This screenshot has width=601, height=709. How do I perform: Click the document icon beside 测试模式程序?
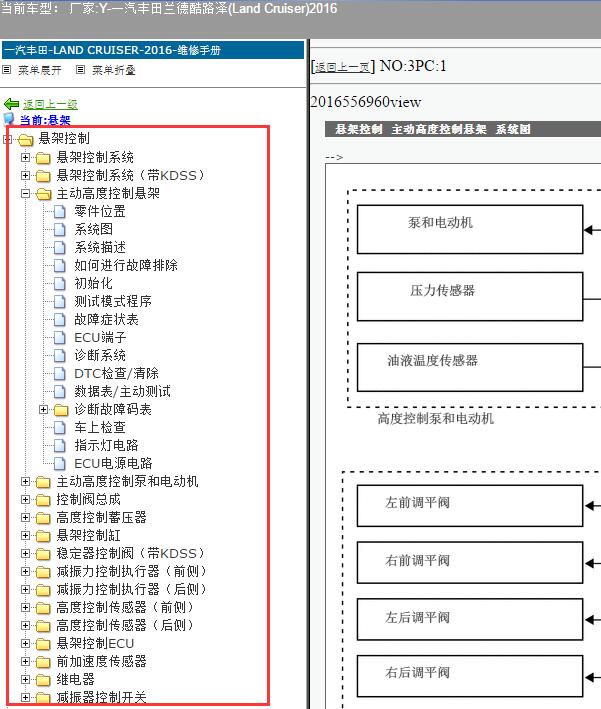point(60,302)
